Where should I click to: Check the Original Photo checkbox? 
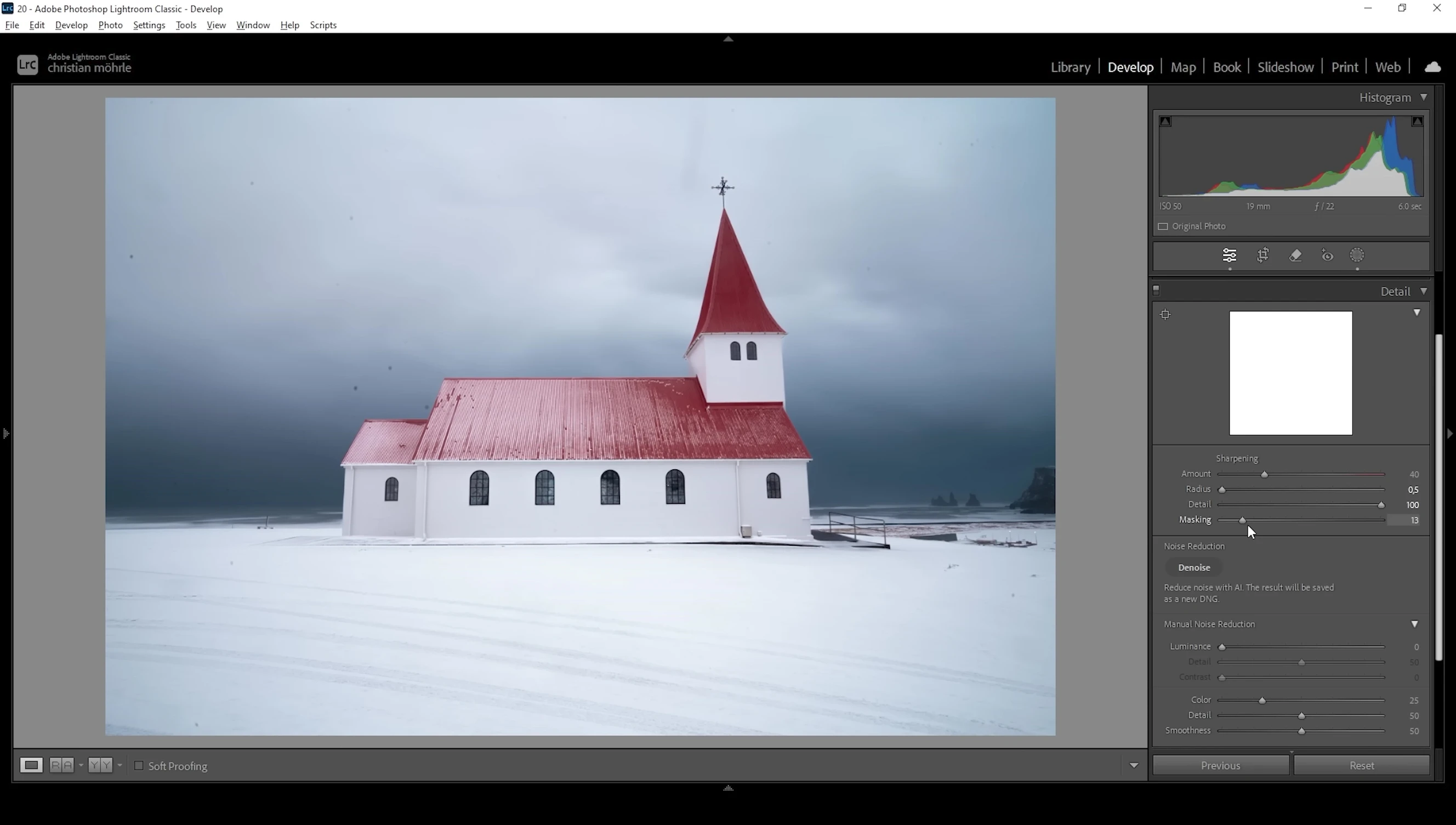[1163, 226]
